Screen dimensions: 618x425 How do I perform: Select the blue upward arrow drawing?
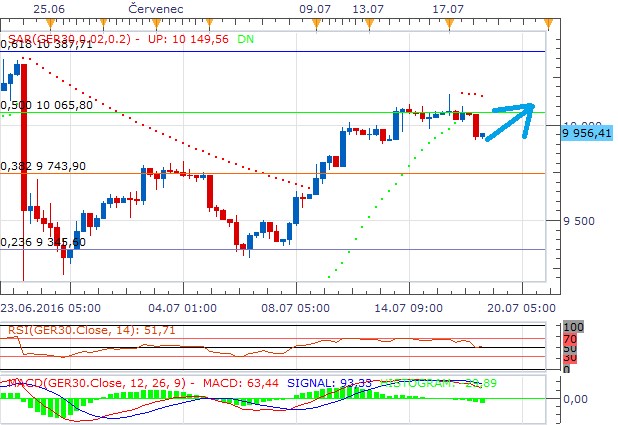tap(510, 119)
